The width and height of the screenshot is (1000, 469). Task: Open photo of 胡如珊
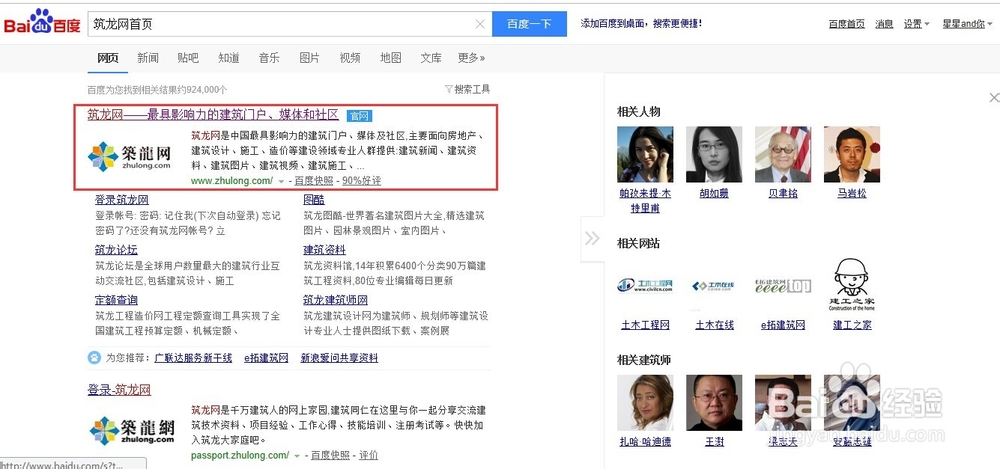pos(714,154)
